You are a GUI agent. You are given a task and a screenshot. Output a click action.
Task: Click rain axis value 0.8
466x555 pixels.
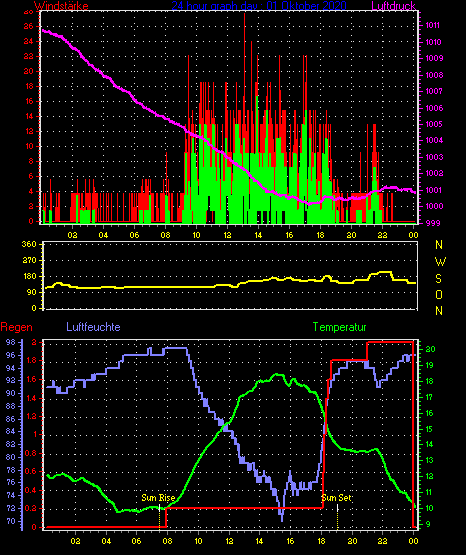31,453
